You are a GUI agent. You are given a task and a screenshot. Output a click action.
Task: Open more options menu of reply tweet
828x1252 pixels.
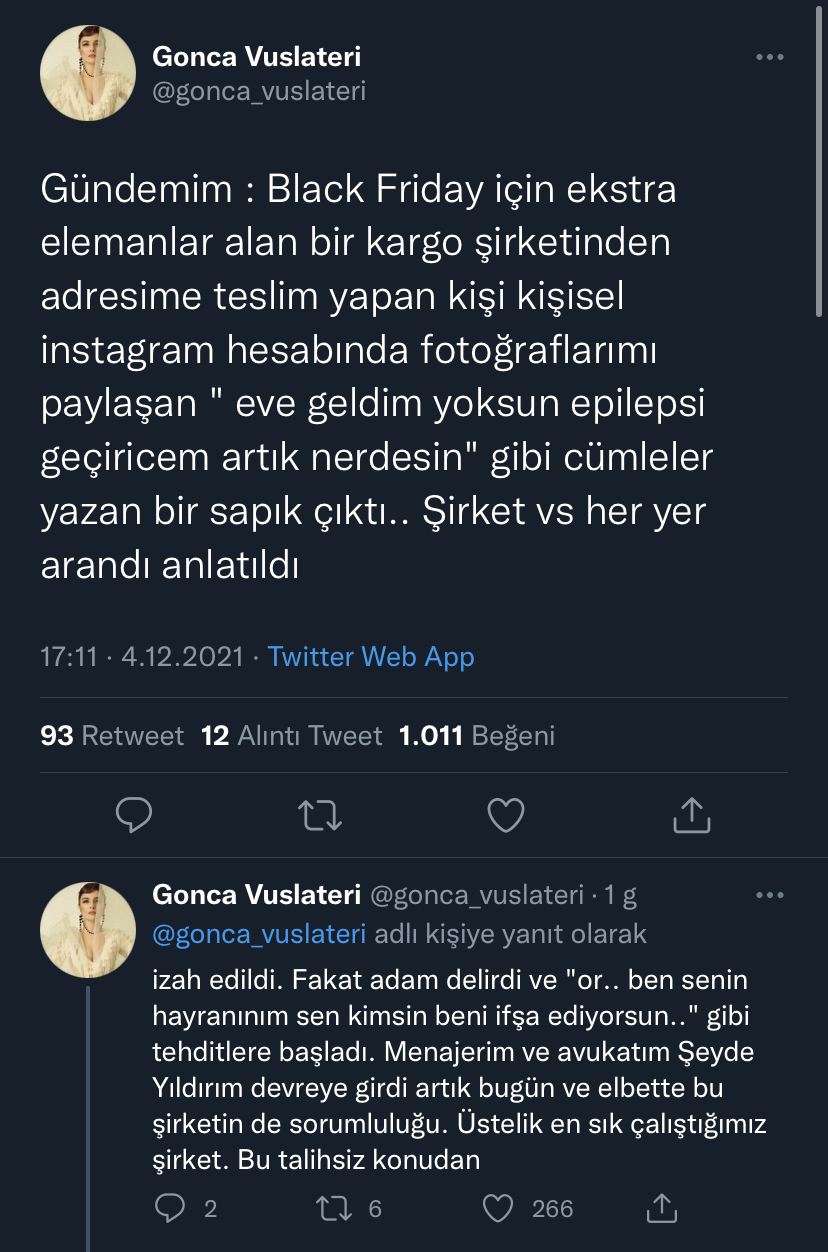770,895
